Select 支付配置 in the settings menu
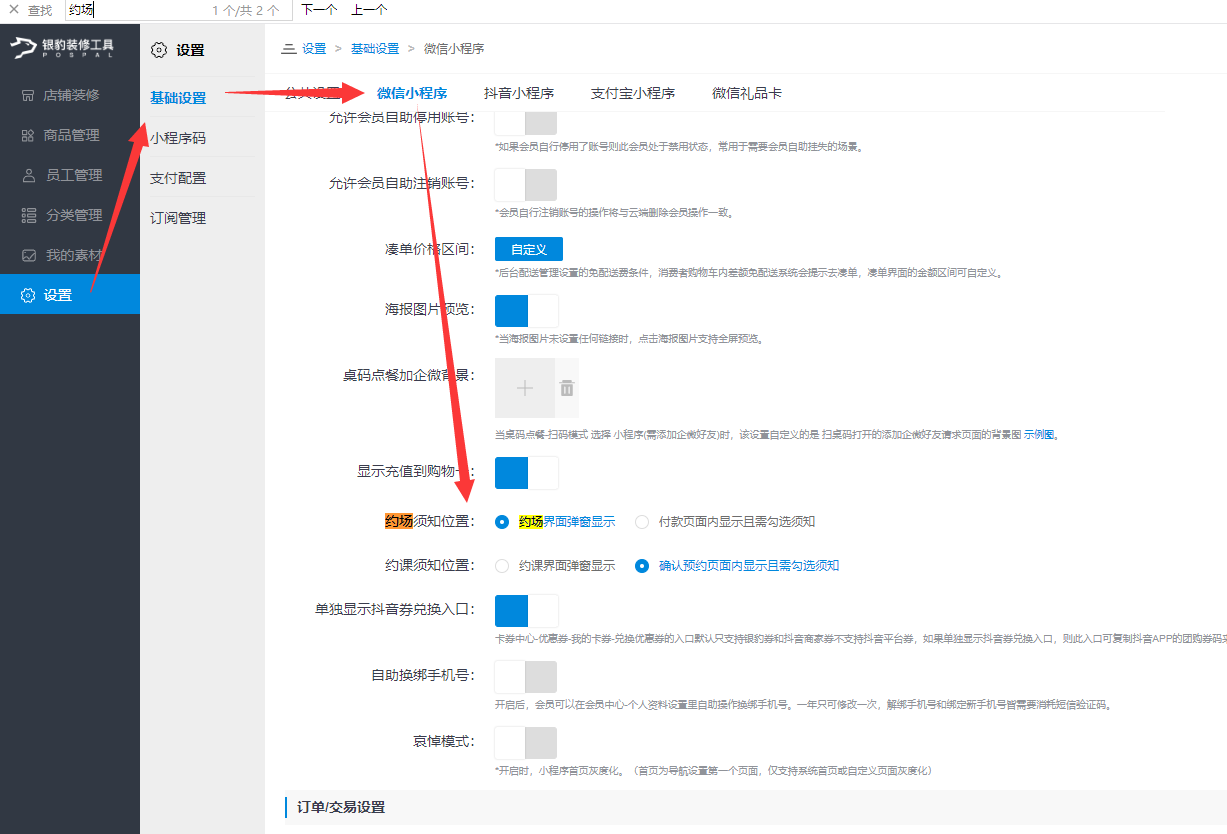This screenshot has width=1227, height=834. pos(179,177)
